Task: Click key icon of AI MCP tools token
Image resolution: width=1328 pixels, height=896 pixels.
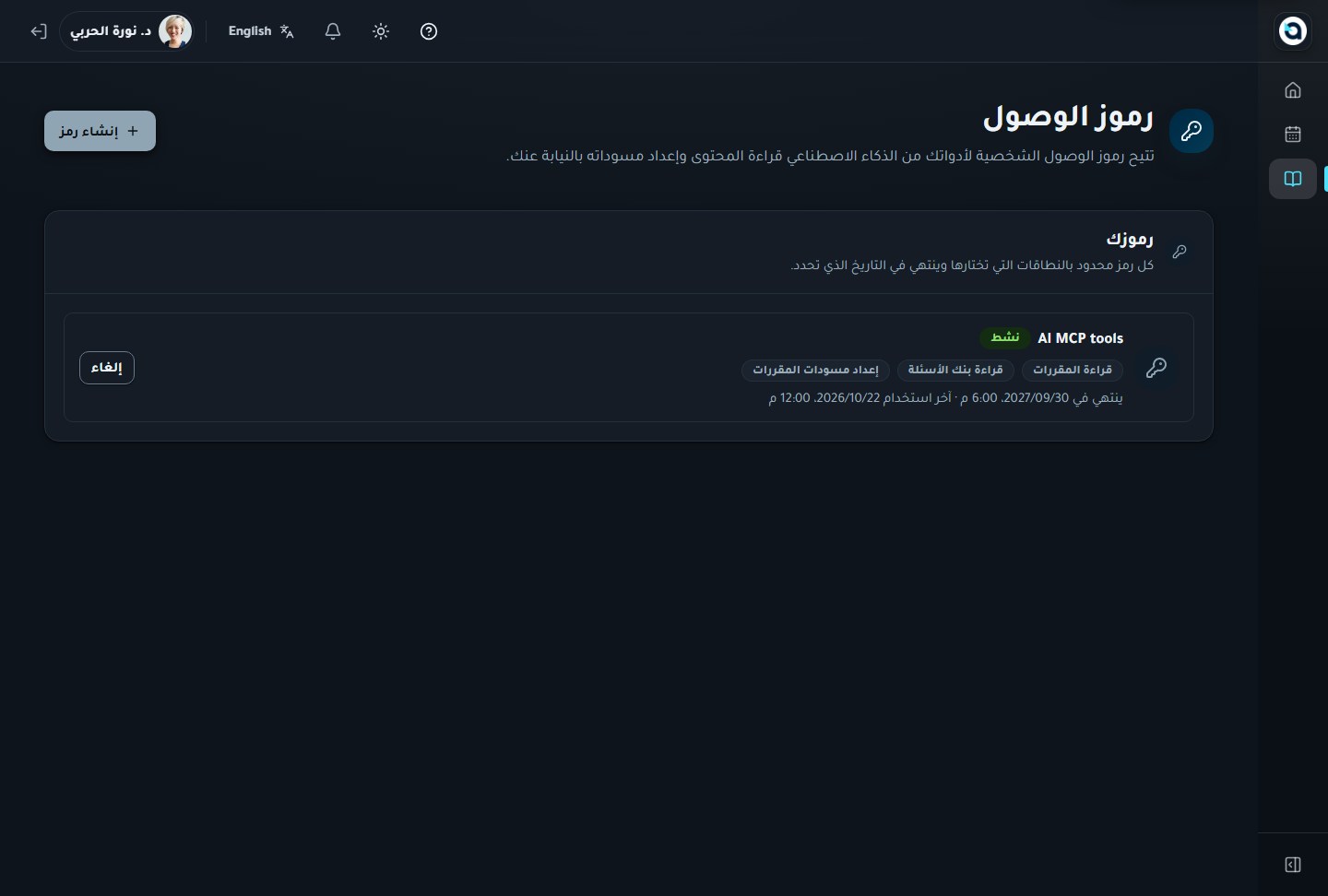Action: coord(1156,368)
